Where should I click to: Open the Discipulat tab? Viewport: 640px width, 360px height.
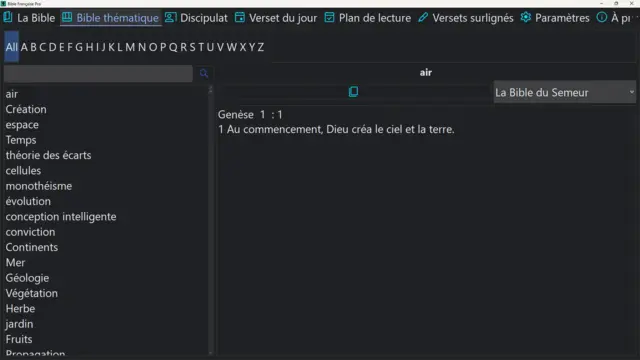coord(196,18)
